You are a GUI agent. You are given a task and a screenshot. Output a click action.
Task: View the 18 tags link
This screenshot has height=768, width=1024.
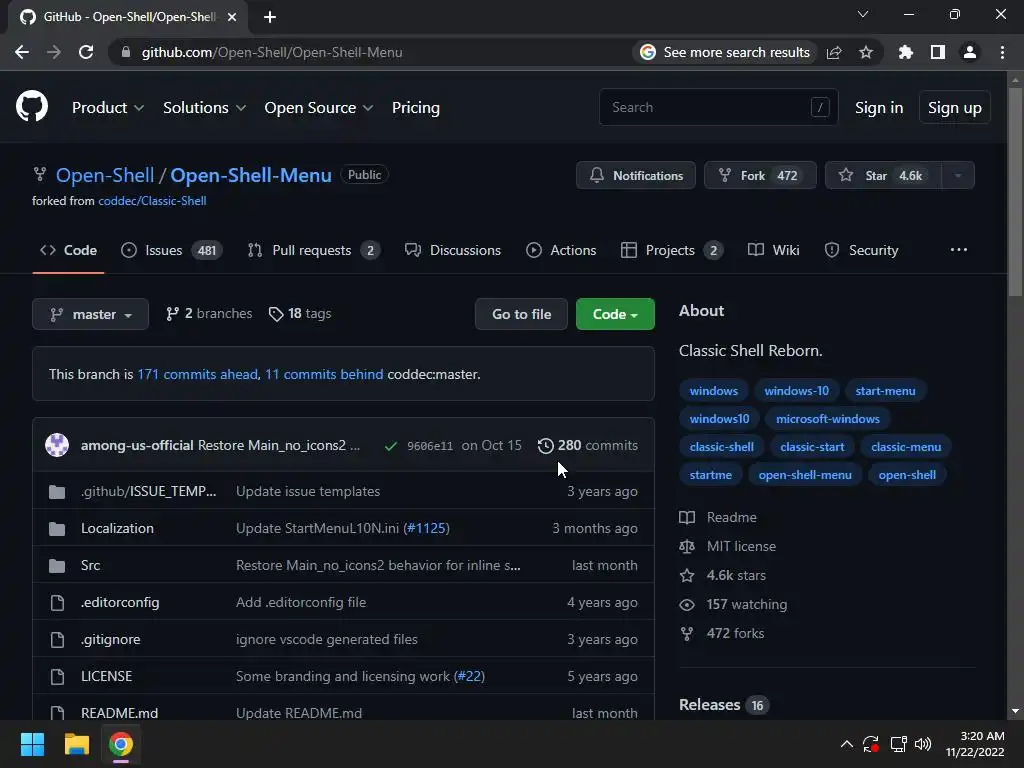point(300,313)
